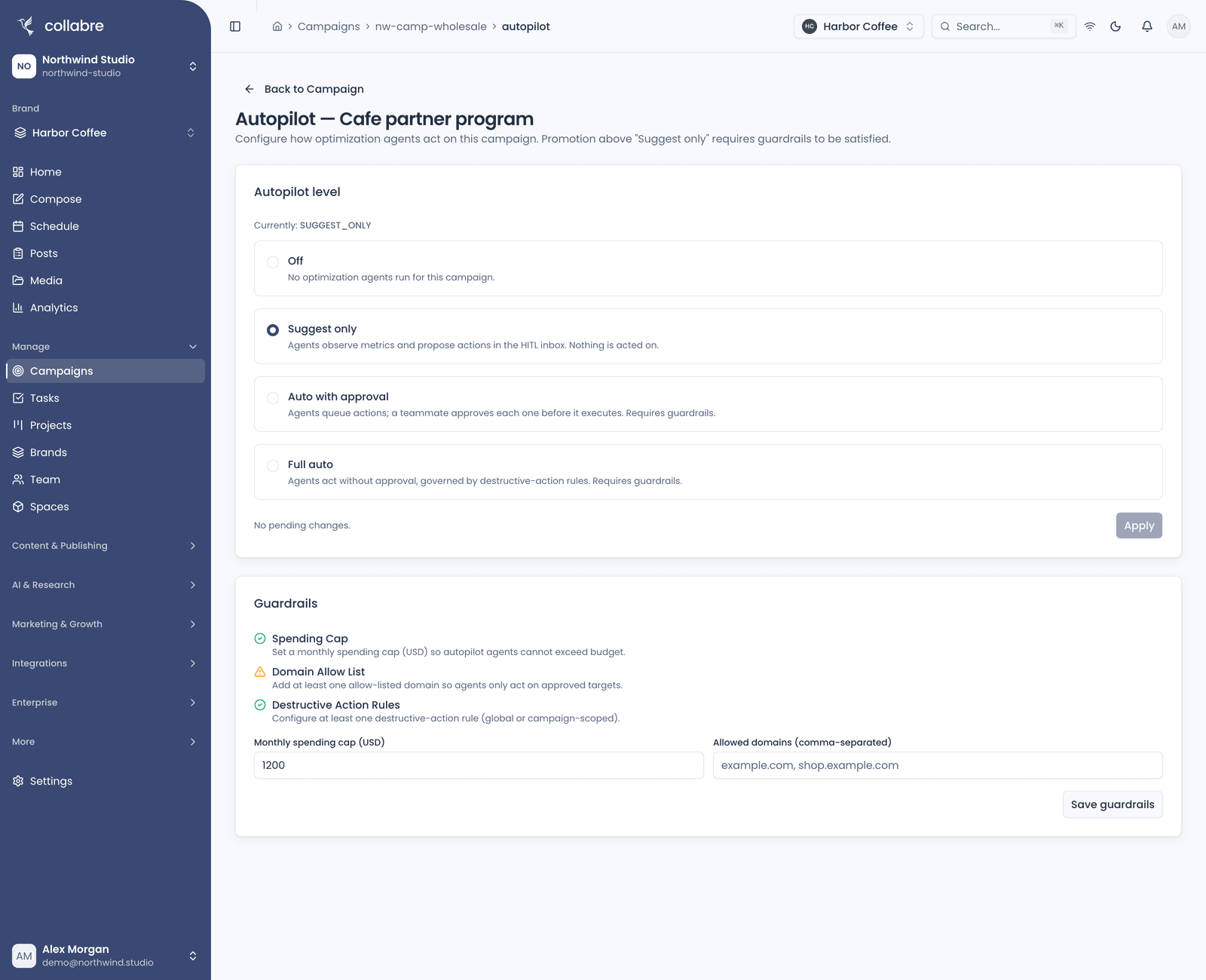Collapse the Manage section
This screenshot has width=1206, height=980.
pos(106,347)
